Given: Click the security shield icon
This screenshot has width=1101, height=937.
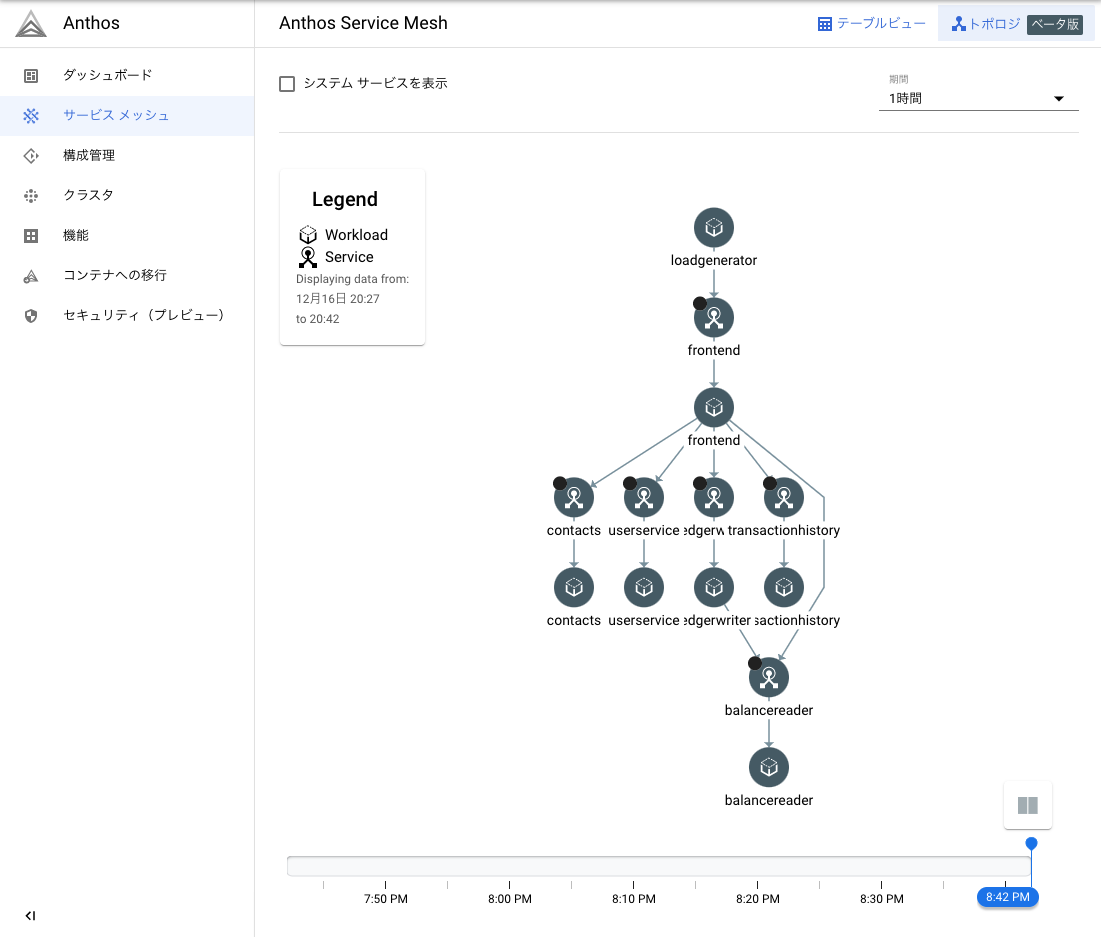Looking at the screenshot, I should 31,316.
